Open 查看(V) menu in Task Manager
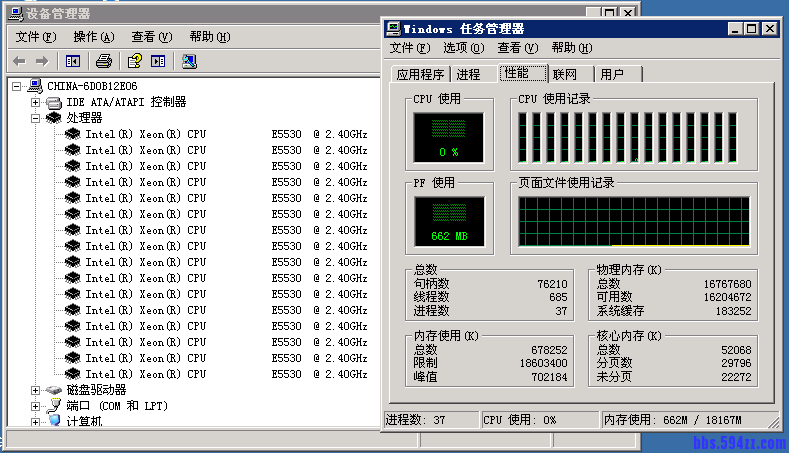The height and width of the screenshot is (453, 789). [518, 48]
